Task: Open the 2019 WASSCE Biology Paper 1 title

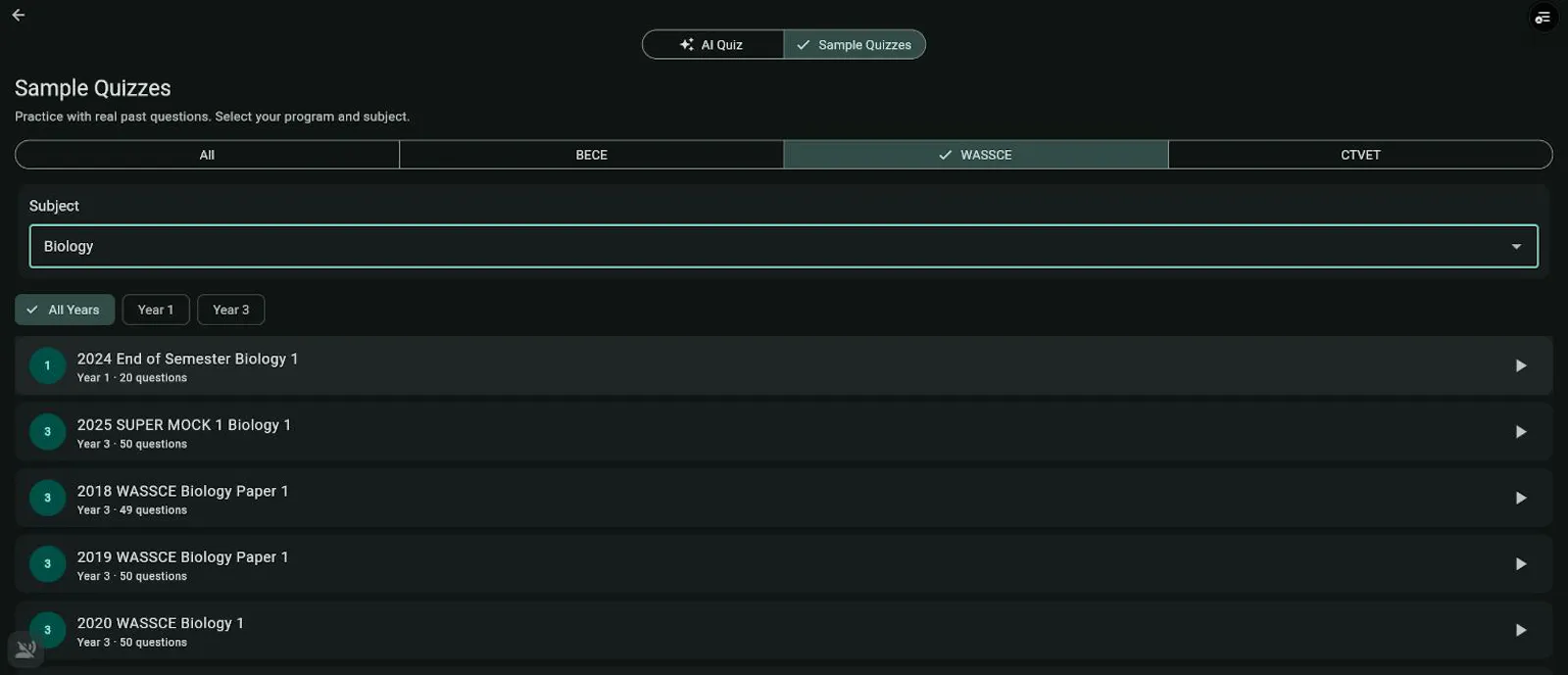Action: coord(183,557)
